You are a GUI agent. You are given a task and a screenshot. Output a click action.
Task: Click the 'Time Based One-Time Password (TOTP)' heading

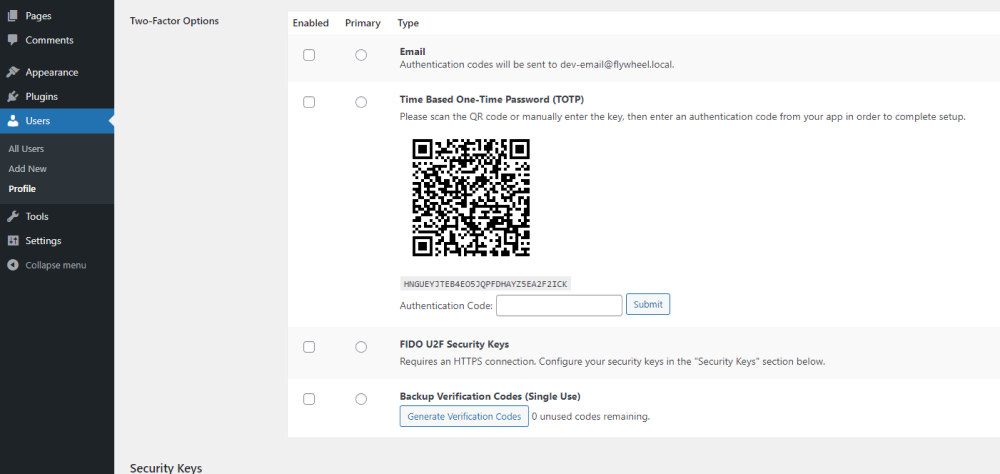click(492, 100)
